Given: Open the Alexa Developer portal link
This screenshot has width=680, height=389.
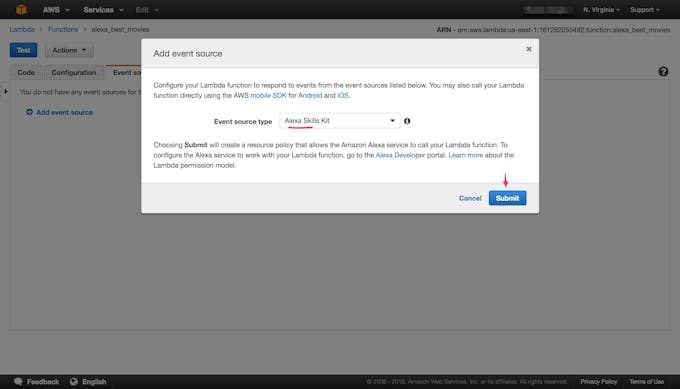Looking at the screenshot, I should click(x=400, y=155).
